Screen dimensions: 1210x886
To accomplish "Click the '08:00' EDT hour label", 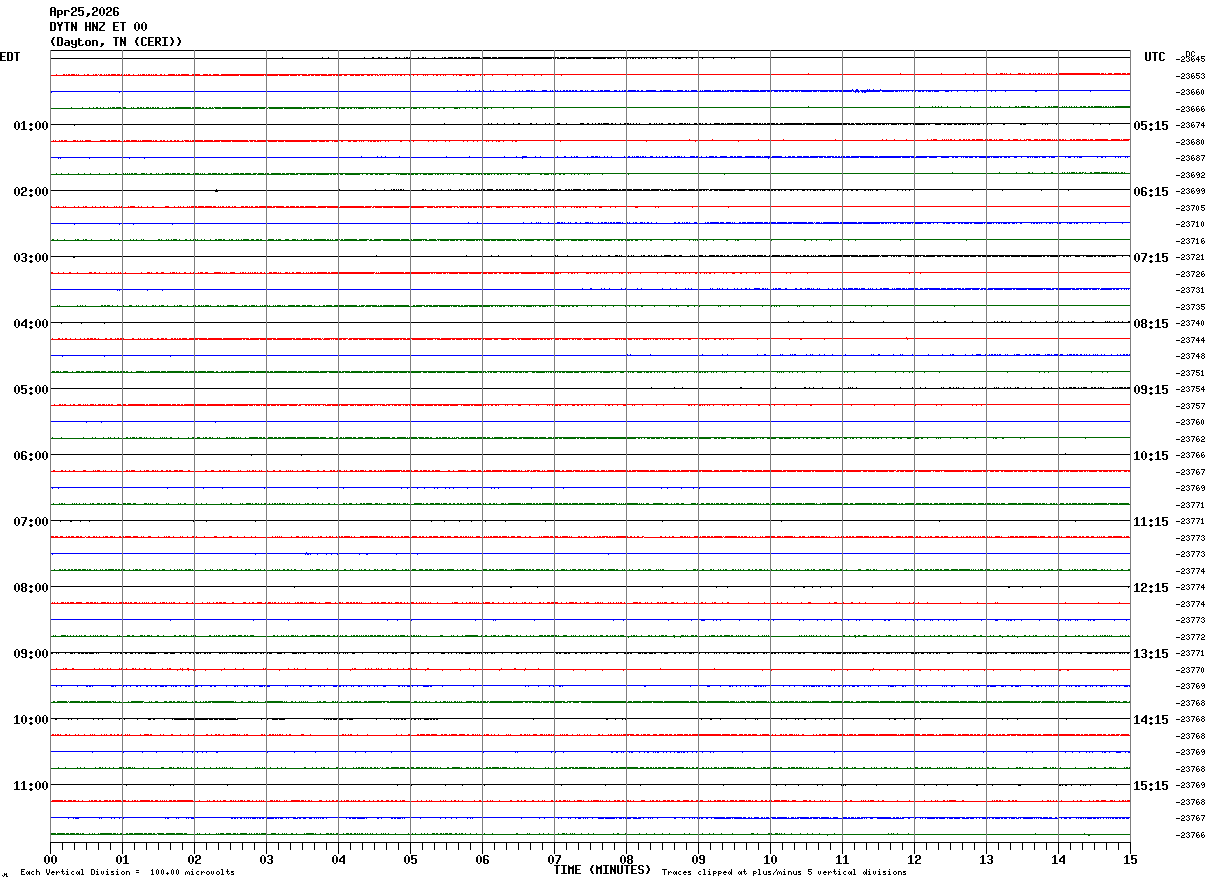I will (x=31, y=587).
